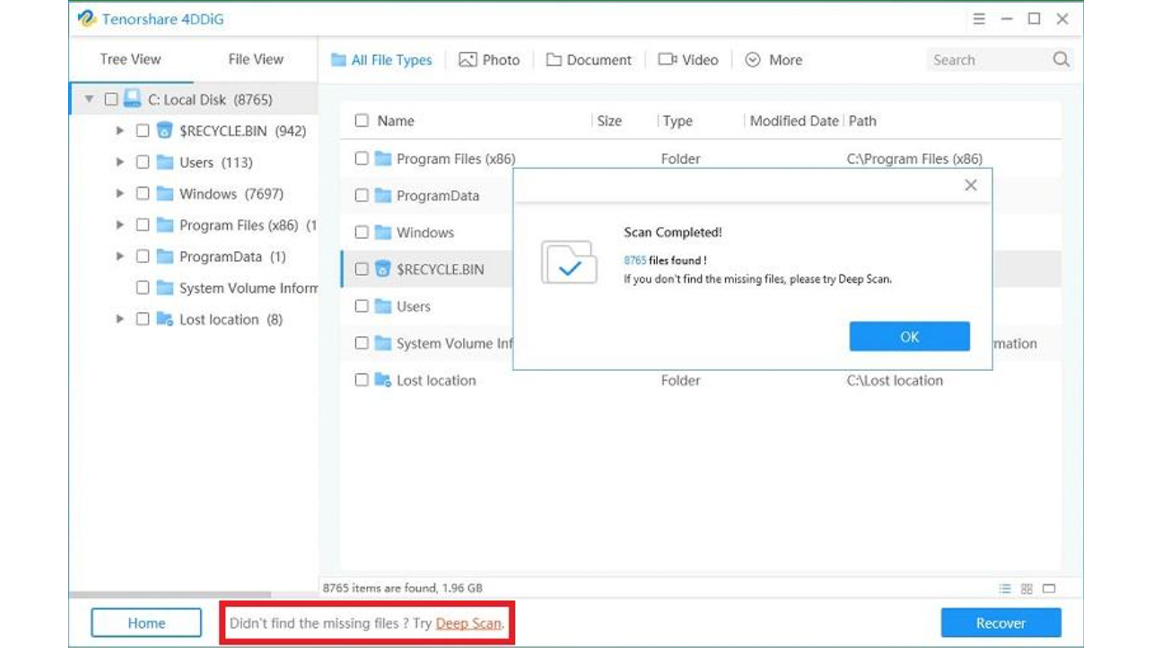Click Lost location folder icon in tree

pyautogui.click(x=165, y=319)
